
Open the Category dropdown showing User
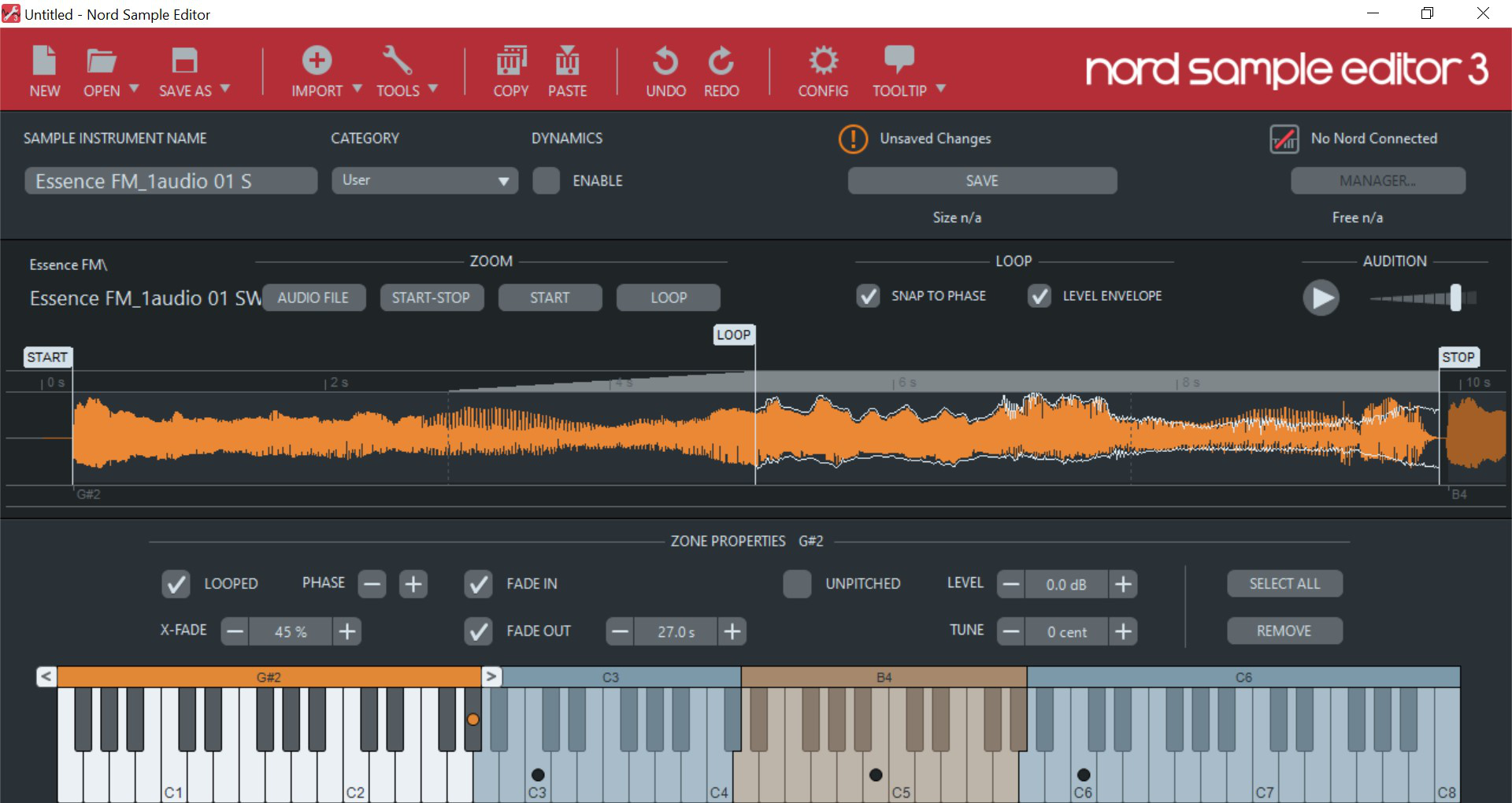[x=424, y=180]
